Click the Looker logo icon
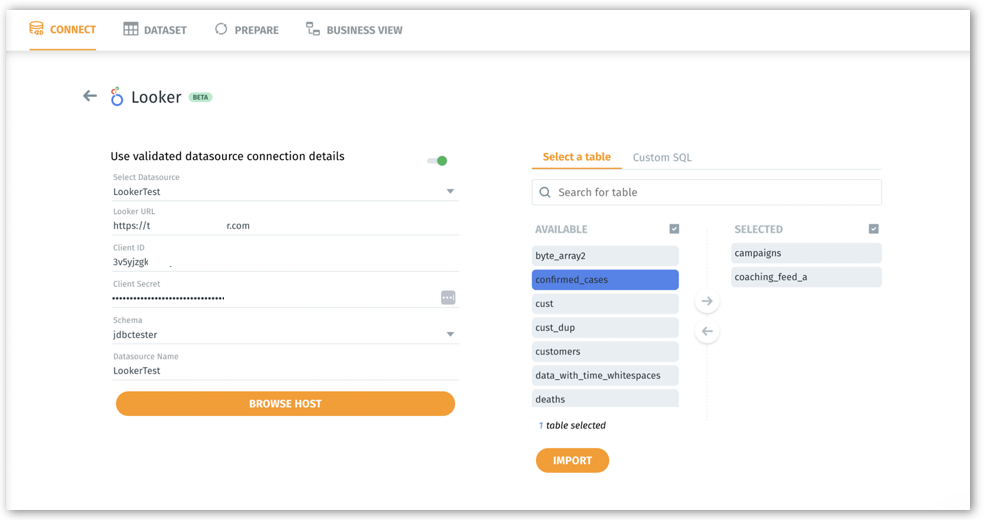The width and height of the screenshot is (984, 520). (117, 97)
